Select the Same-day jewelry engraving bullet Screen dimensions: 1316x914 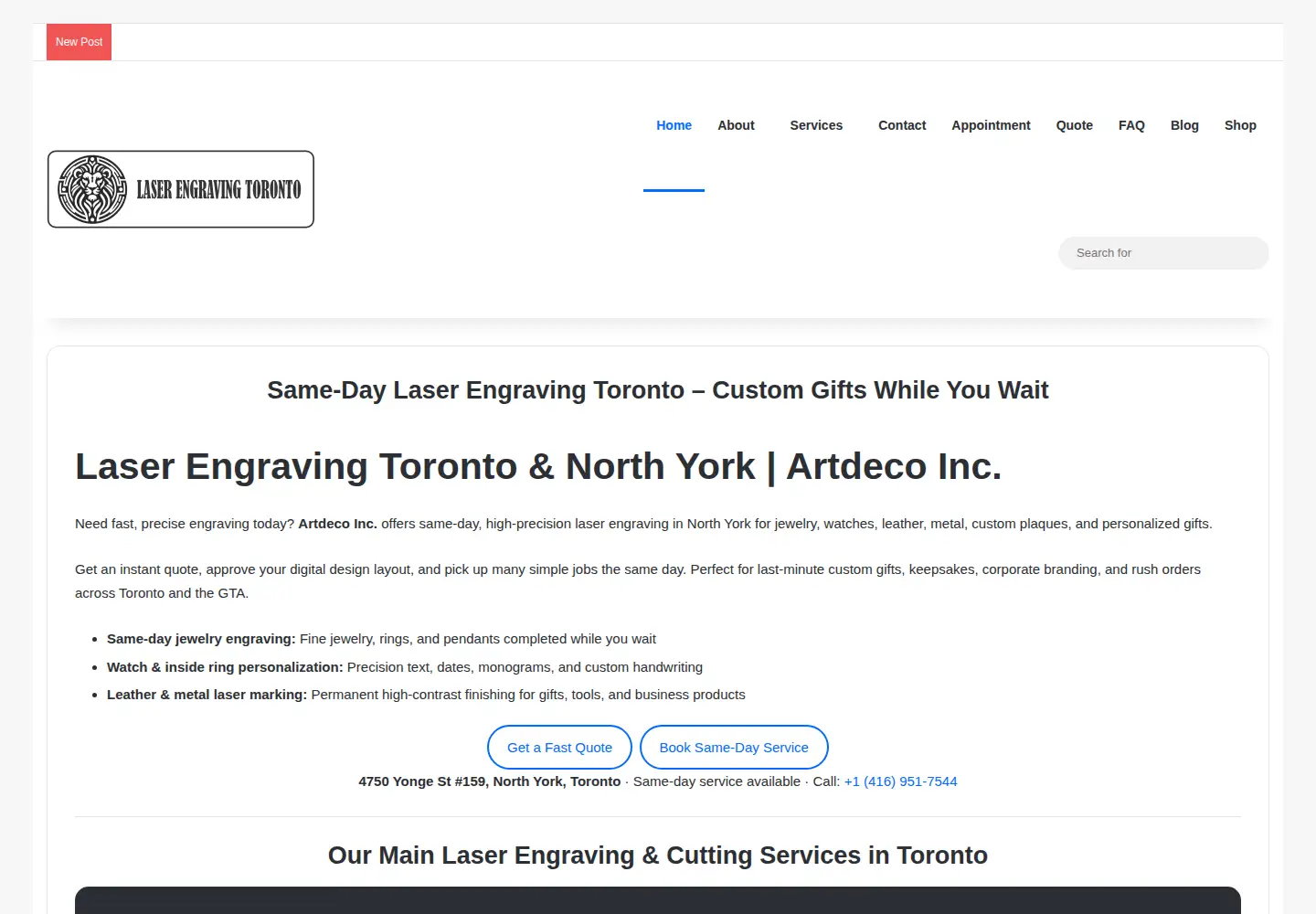tap(381, 639)
